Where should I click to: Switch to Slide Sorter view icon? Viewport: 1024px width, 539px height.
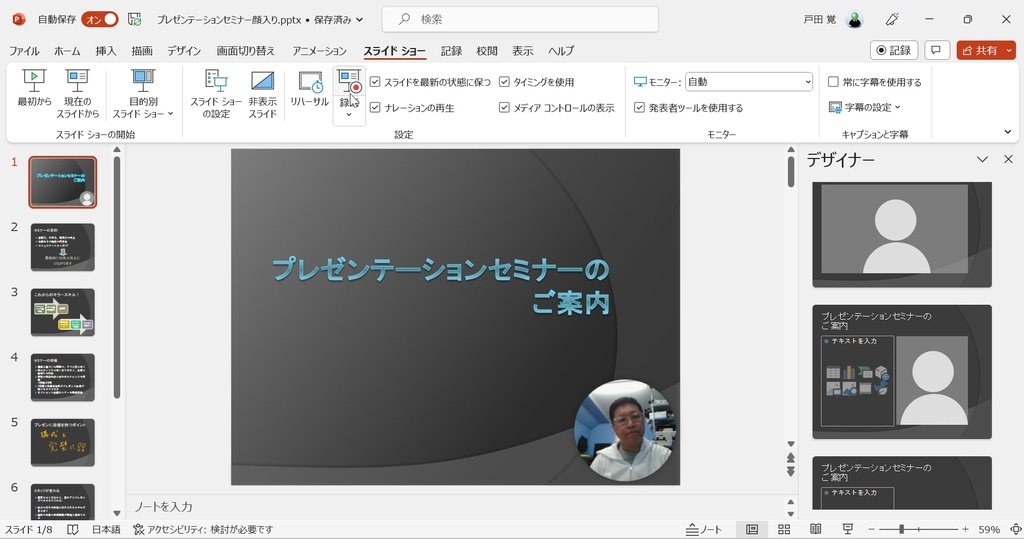784,529
